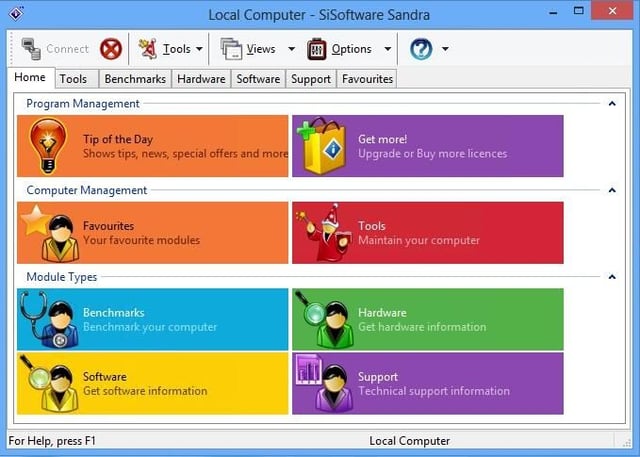Open the Tools toolbar dropdown arrow

[x=199, y=49]
